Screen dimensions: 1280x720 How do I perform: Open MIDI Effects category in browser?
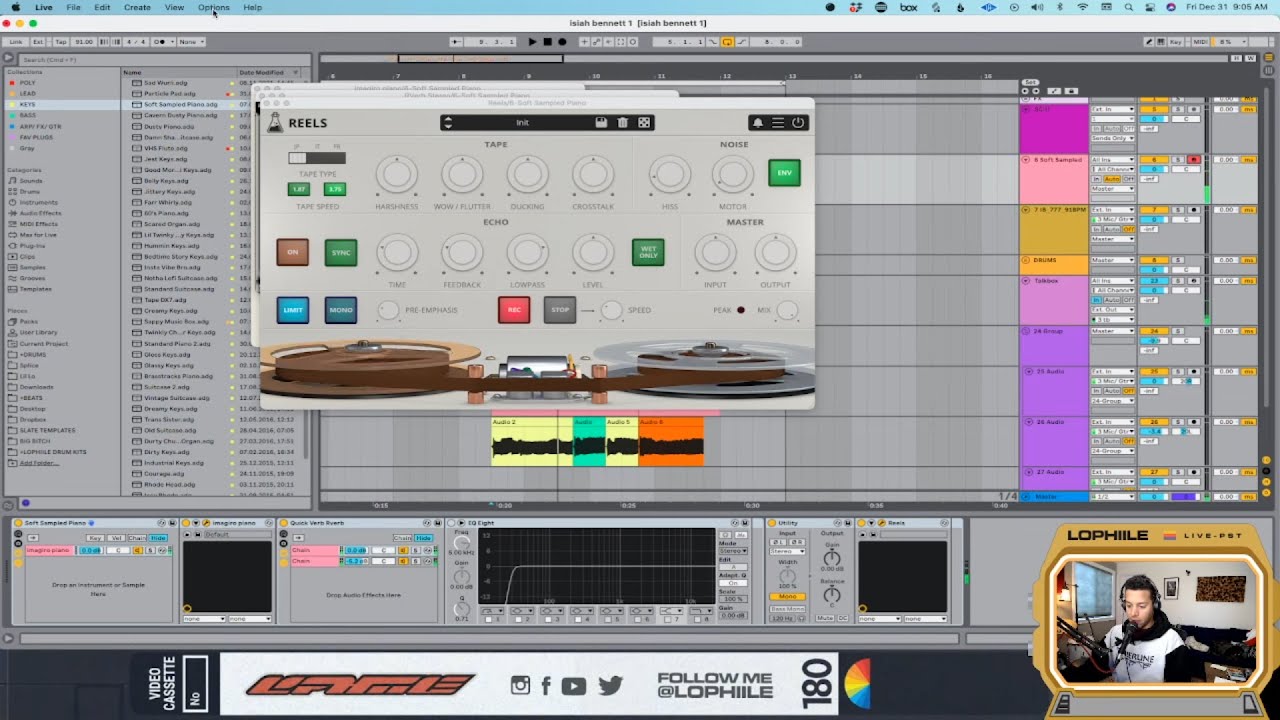tap(39, 224)
